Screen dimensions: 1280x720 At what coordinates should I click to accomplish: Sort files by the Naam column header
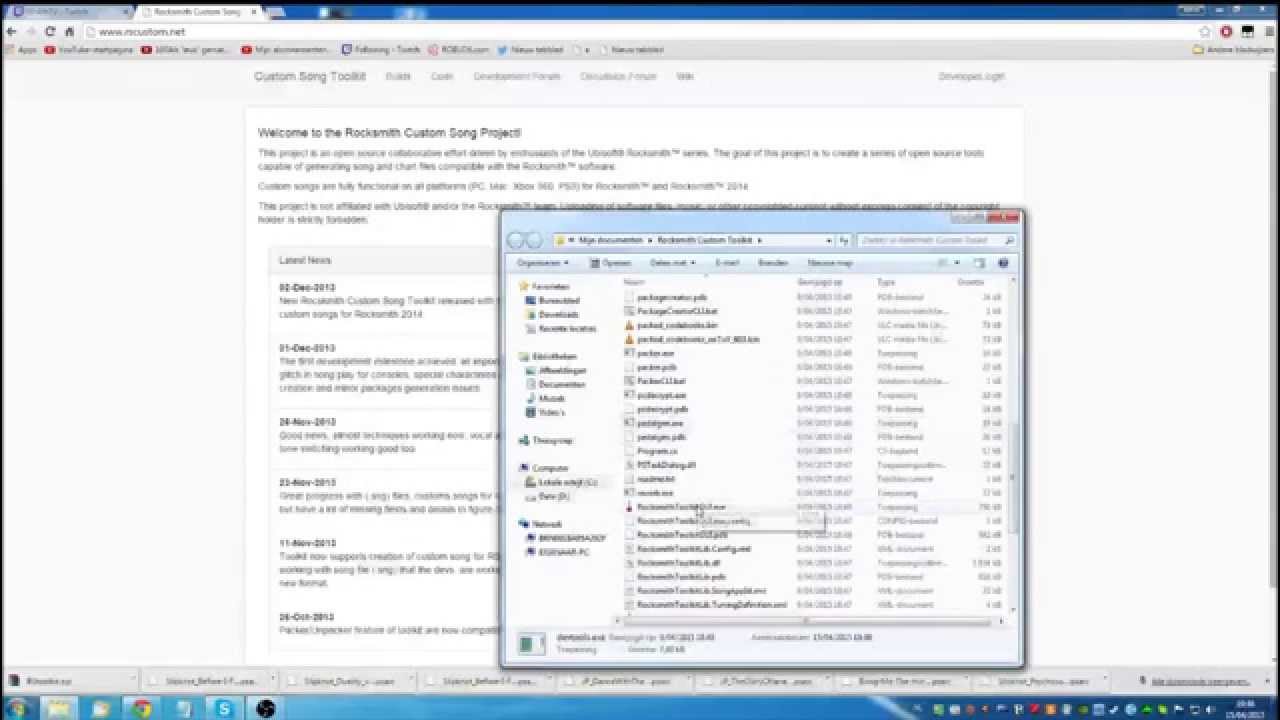pyautogui.click(x=634, y=282)
